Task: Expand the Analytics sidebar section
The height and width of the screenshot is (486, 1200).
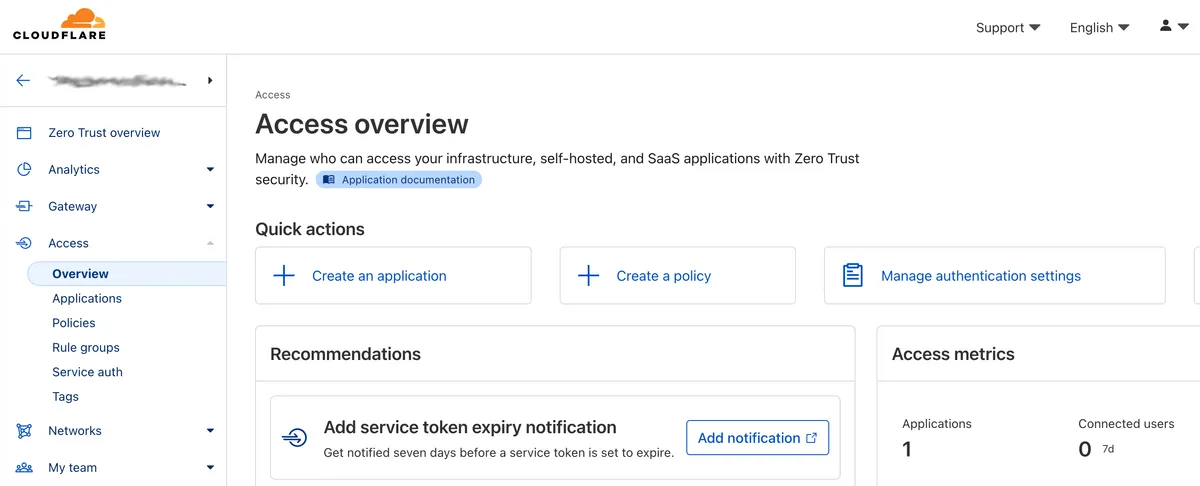Action: tap(210, 170)
